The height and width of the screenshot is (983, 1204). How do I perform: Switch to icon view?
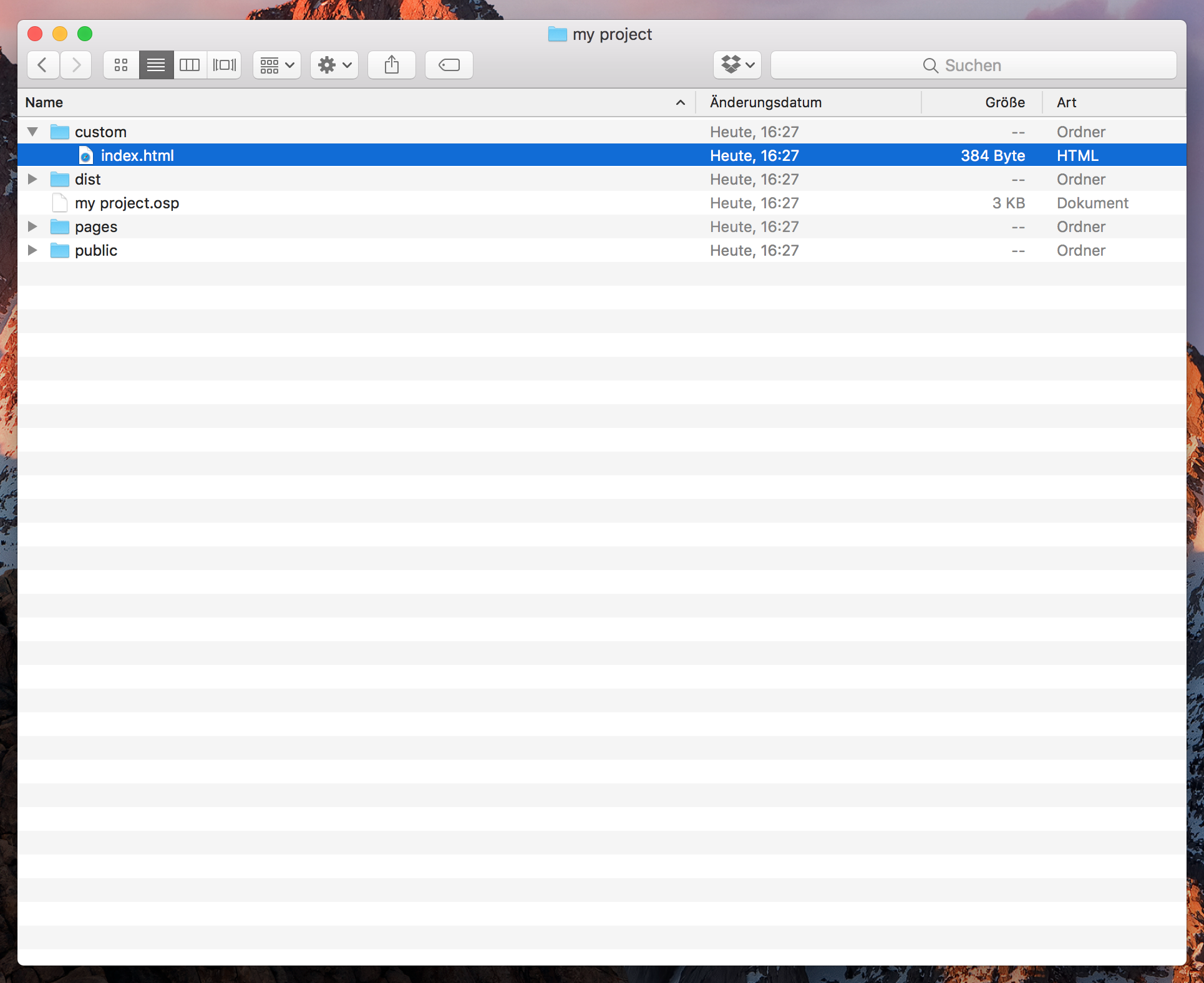pyautogui.click(x=121, y=65)
